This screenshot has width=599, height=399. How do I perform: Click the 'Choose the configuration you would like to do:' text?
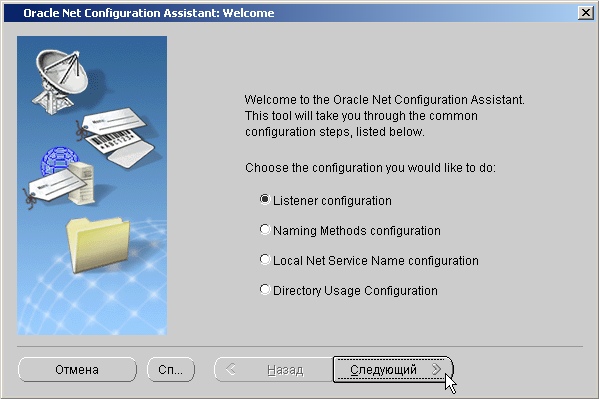pos(370,168)
